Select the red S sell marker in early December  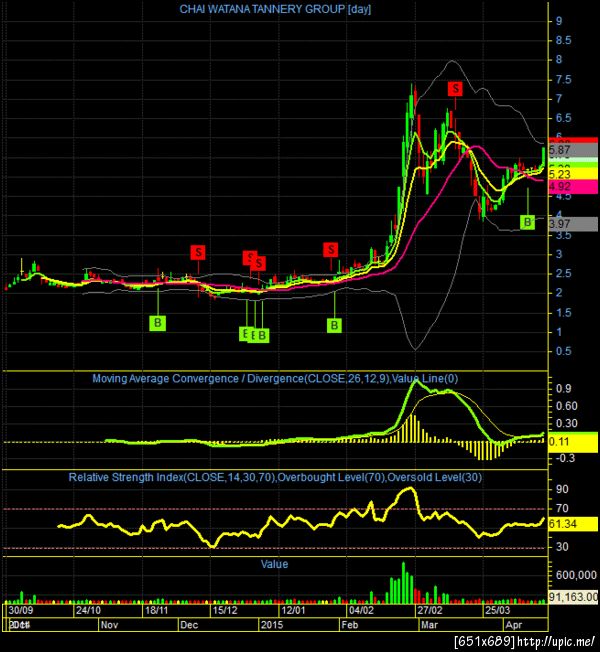(x=198, y=252)
